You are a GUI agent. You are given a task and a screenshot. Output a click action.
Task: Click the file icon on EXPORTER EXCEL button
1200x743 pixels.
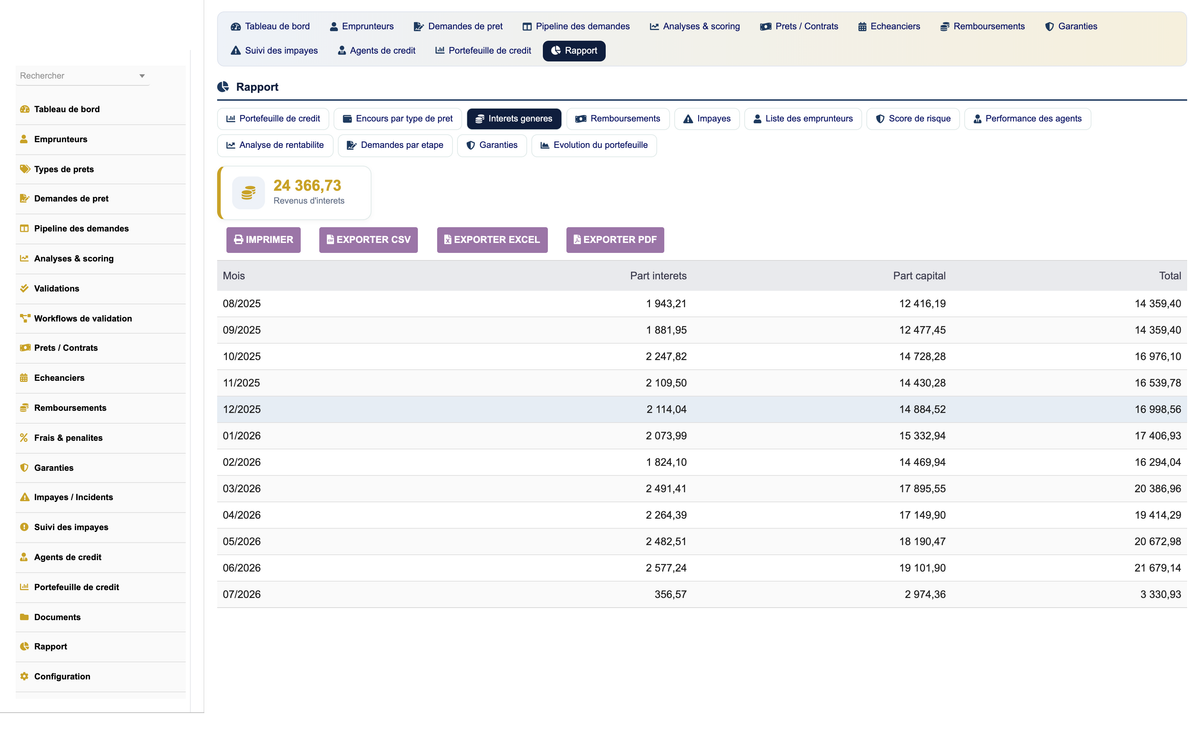tap(448, 240)
